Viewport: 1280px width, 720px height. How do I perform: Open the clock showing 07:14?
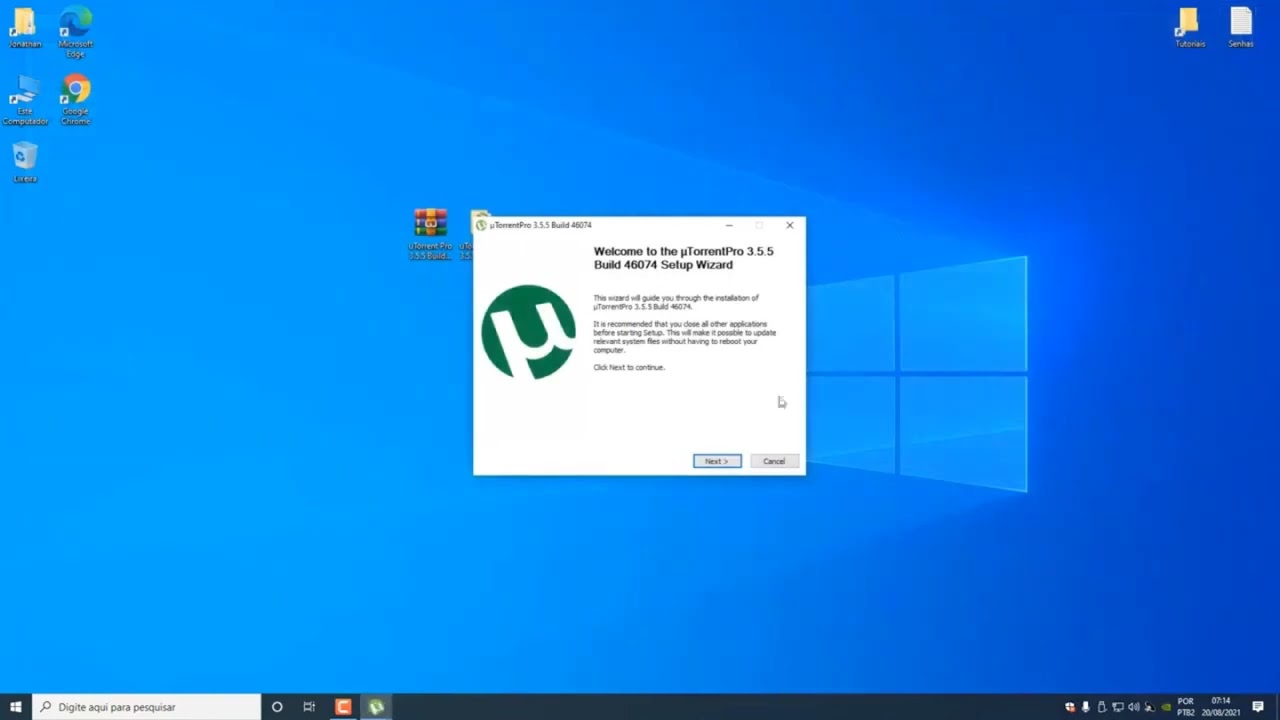point(1221,707)
